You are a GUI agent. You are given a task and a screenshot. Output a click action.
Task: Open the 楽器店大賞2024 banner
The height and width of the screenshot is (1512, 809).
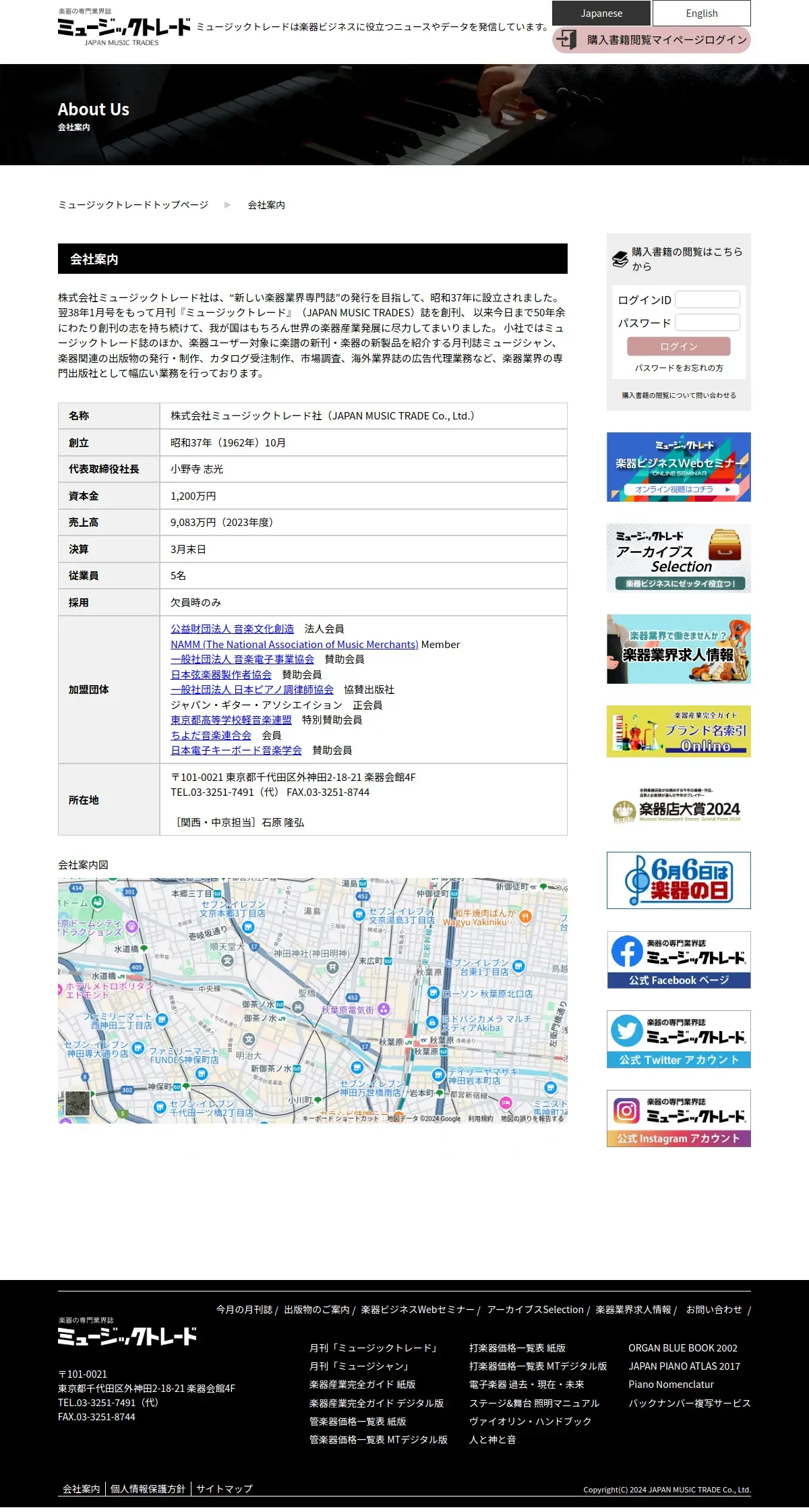679,805
